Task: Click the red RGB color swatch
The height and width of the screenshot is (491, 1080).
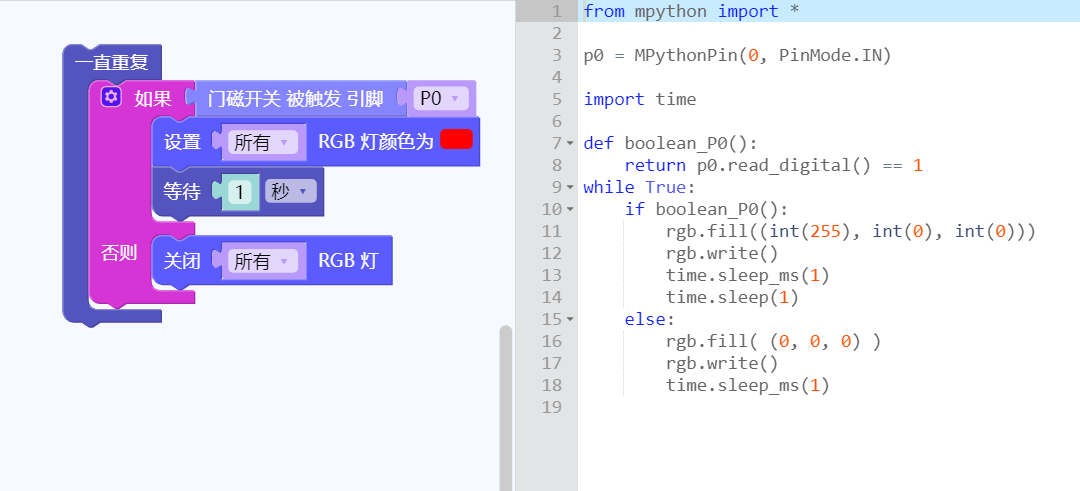Action: tap(456, 140)
